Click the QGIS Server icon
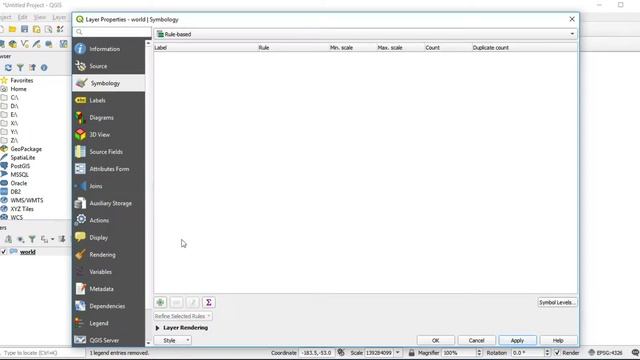640x360 pixels. pyautogui.click(x=80, y=340)
